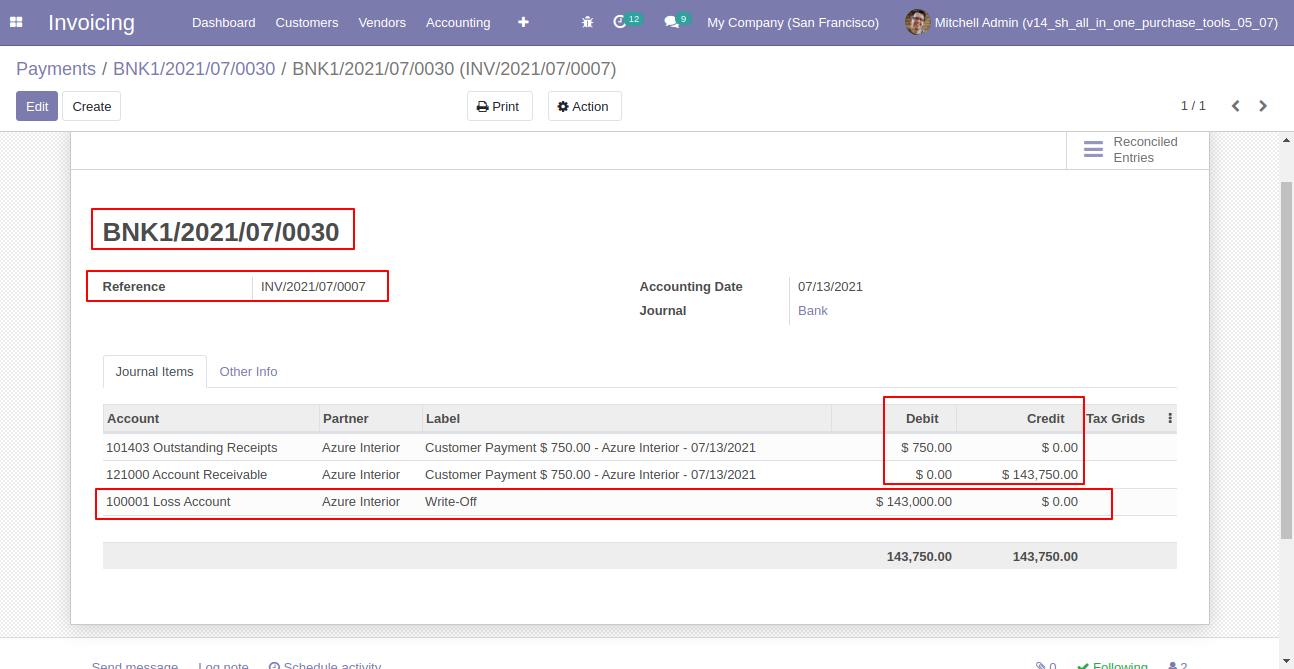Click $ 143,750.00 credit value
Viewport: 1294px width, 669px height.
point(1040,475)
